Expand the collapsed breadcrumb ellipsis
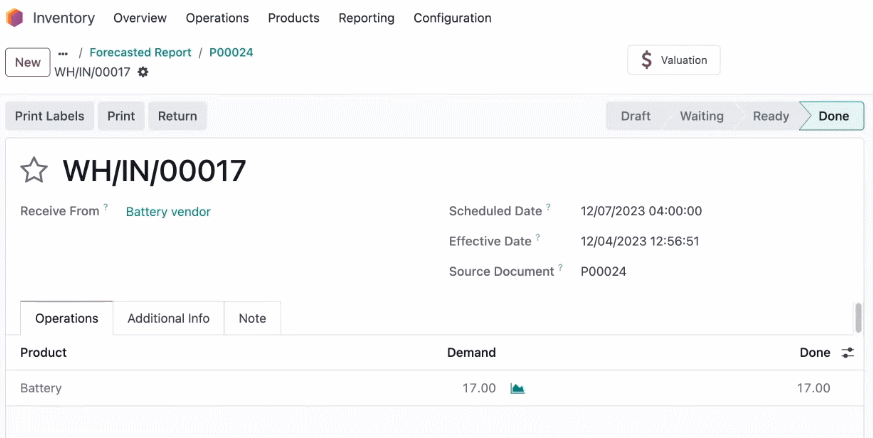873x438 pixels. [x=63, y=53]
